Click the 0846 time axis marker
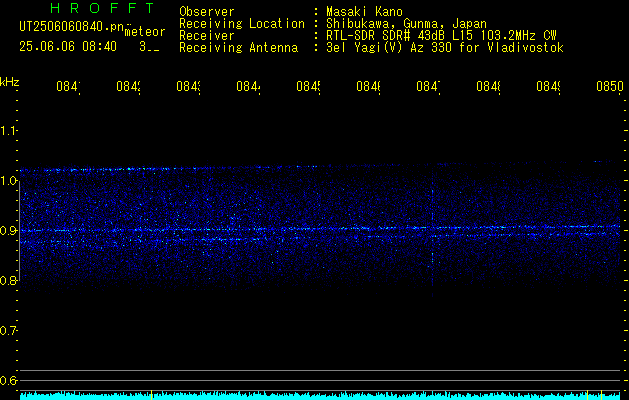 [368, 87]
